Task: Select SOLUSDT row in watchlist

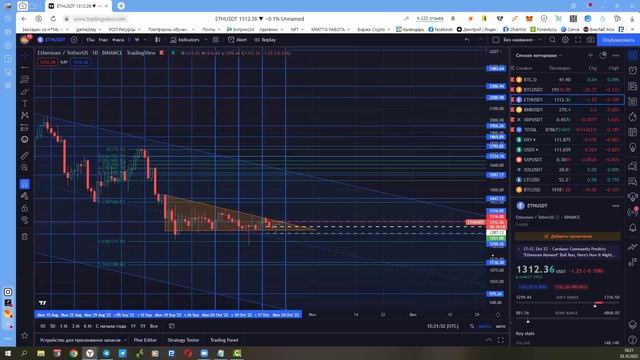Action: point(567,170)
